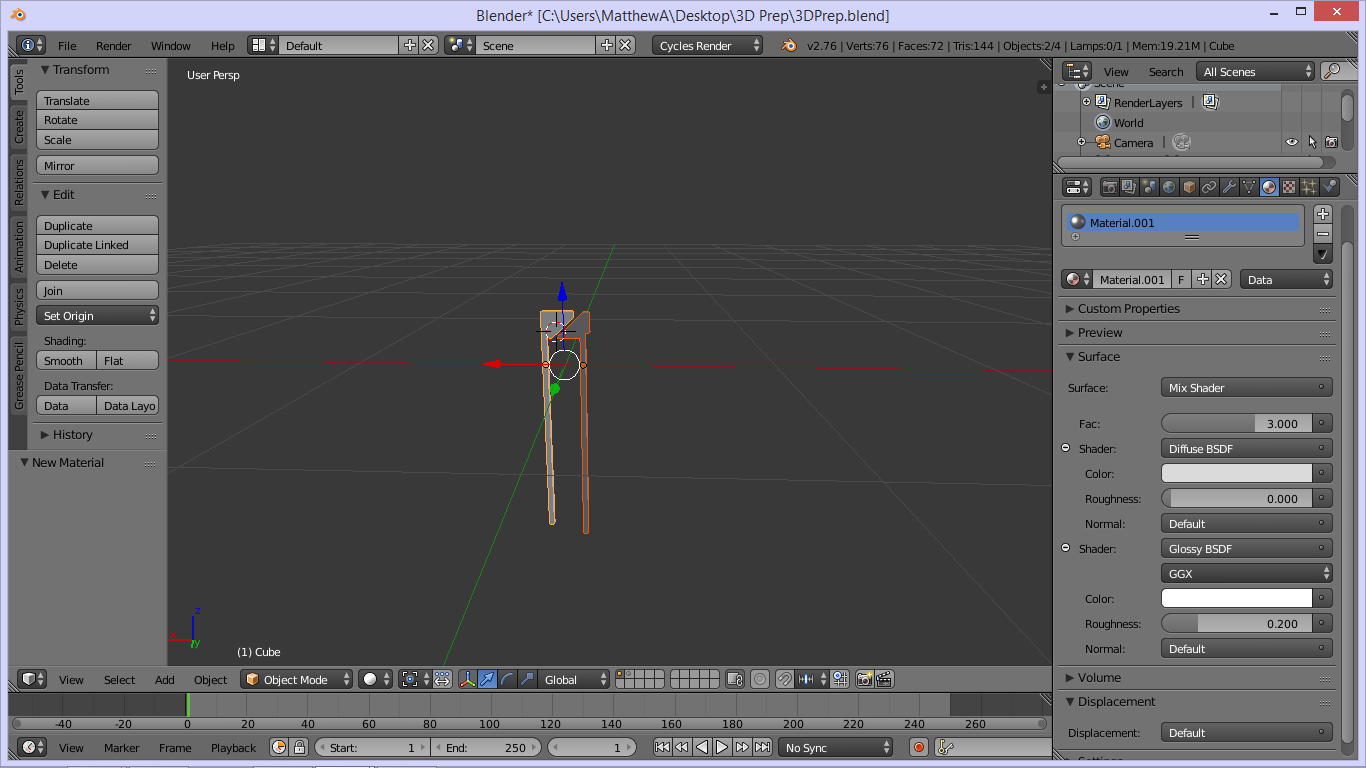Click the Smooth shading button
Screen dimensions: 1366x768
pos(67,360)
